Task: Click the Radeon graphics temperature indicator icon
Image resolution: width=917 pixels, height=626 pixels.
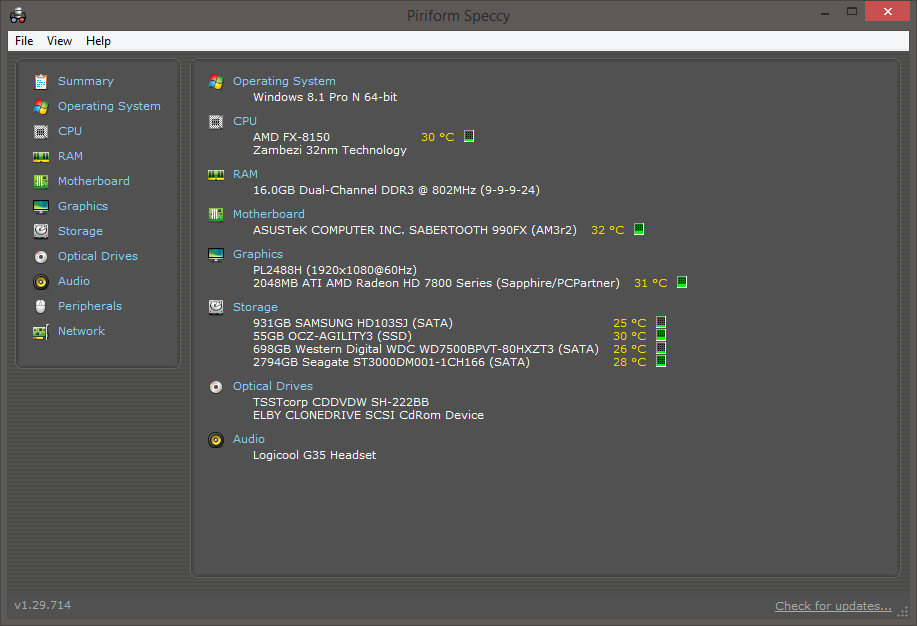Action: 682,283
